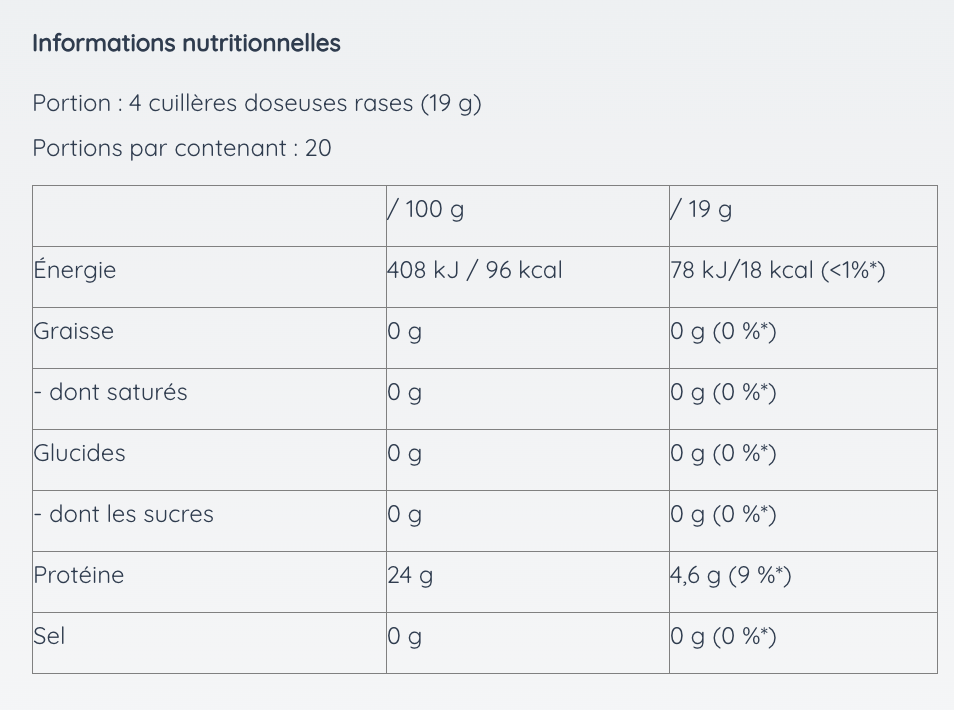Click the Portions par contenant line
This screenshot has height=710, width=954.
tap(182, 148)
